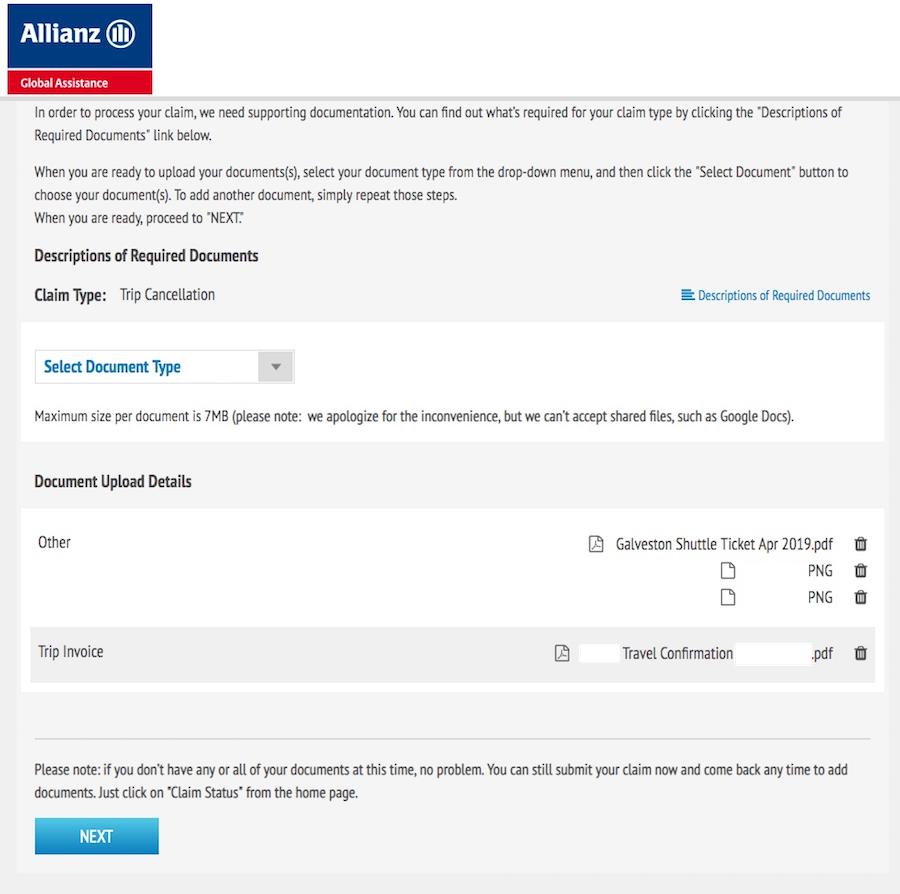Click the PDF icon for Travel Confirmation
Viewport: 900px width, 894px height.
pos(562,653)
